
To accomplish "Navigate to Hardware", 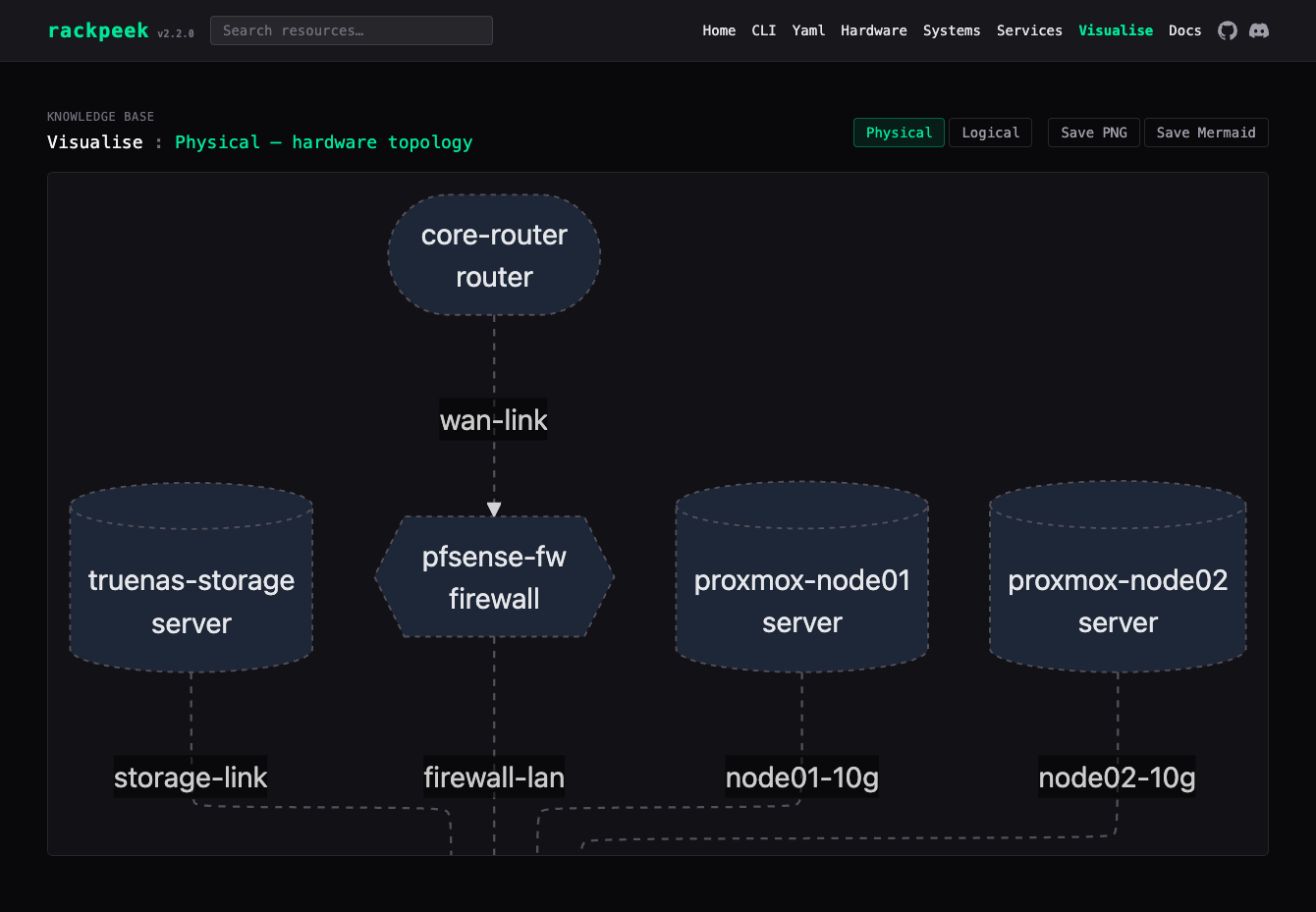I will point(874,30).
